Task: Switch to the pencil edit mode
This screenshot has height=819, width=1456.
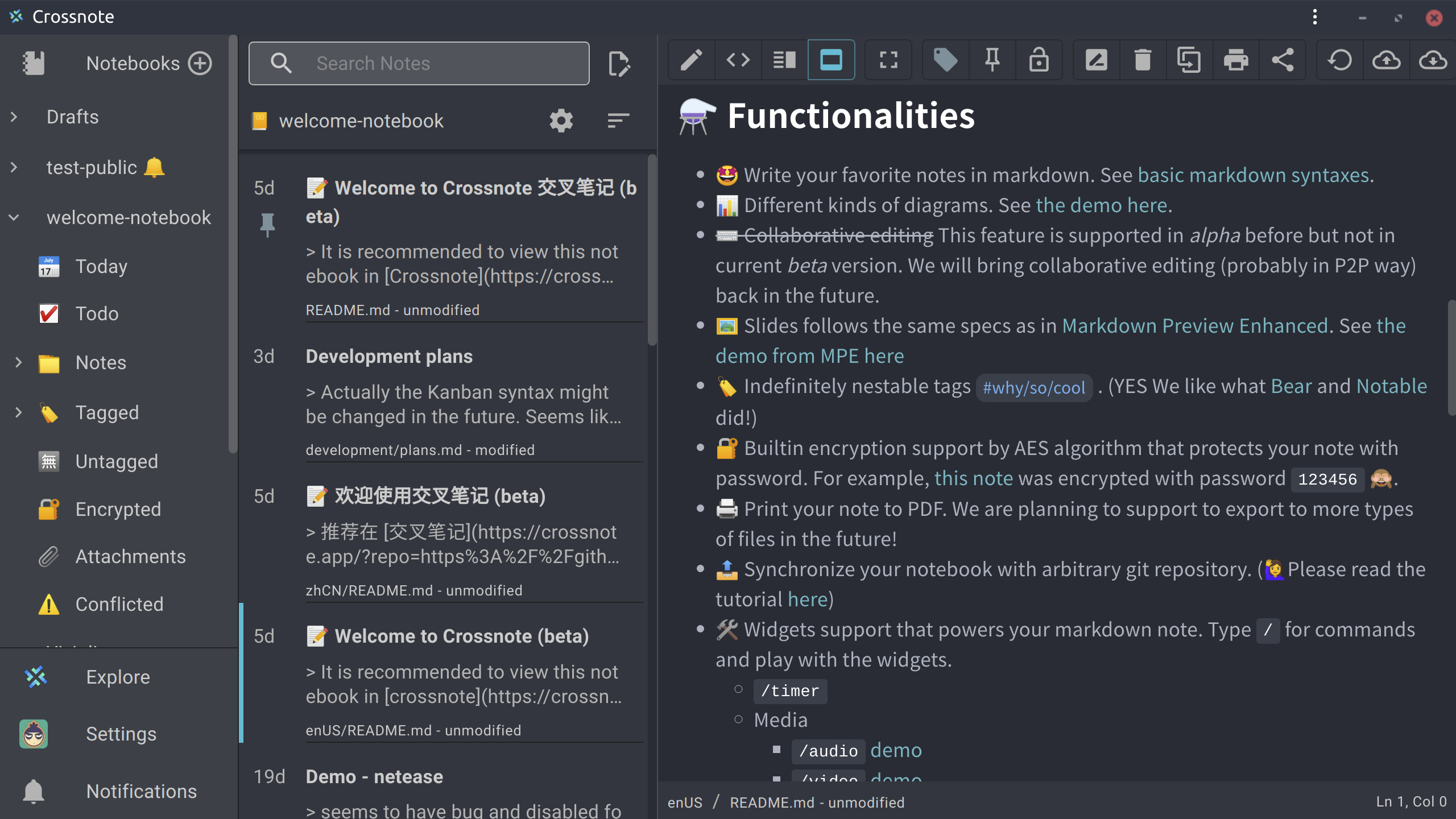Action: (691, 60)
